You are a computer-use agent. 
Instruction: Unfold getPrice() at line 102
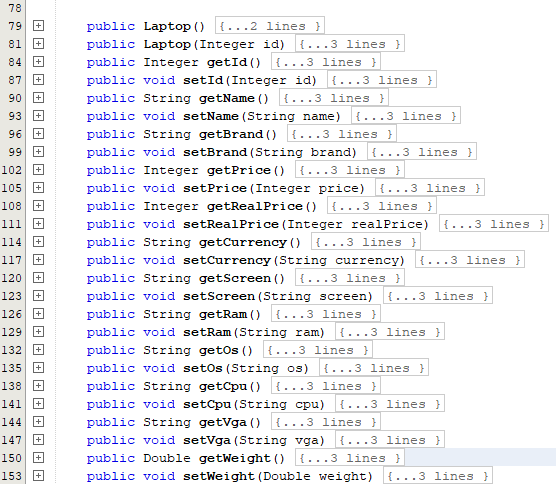point(38,170)
